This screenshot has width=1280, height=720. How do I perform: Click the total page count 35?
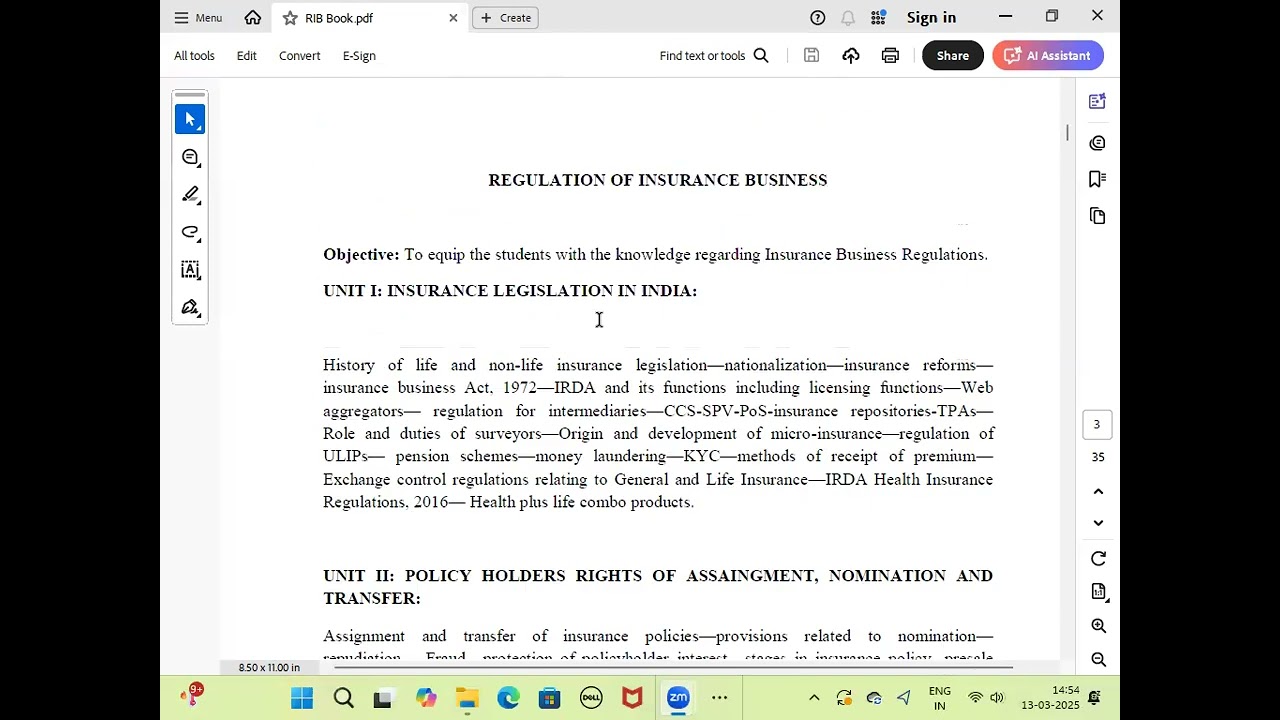[1098, 457]
